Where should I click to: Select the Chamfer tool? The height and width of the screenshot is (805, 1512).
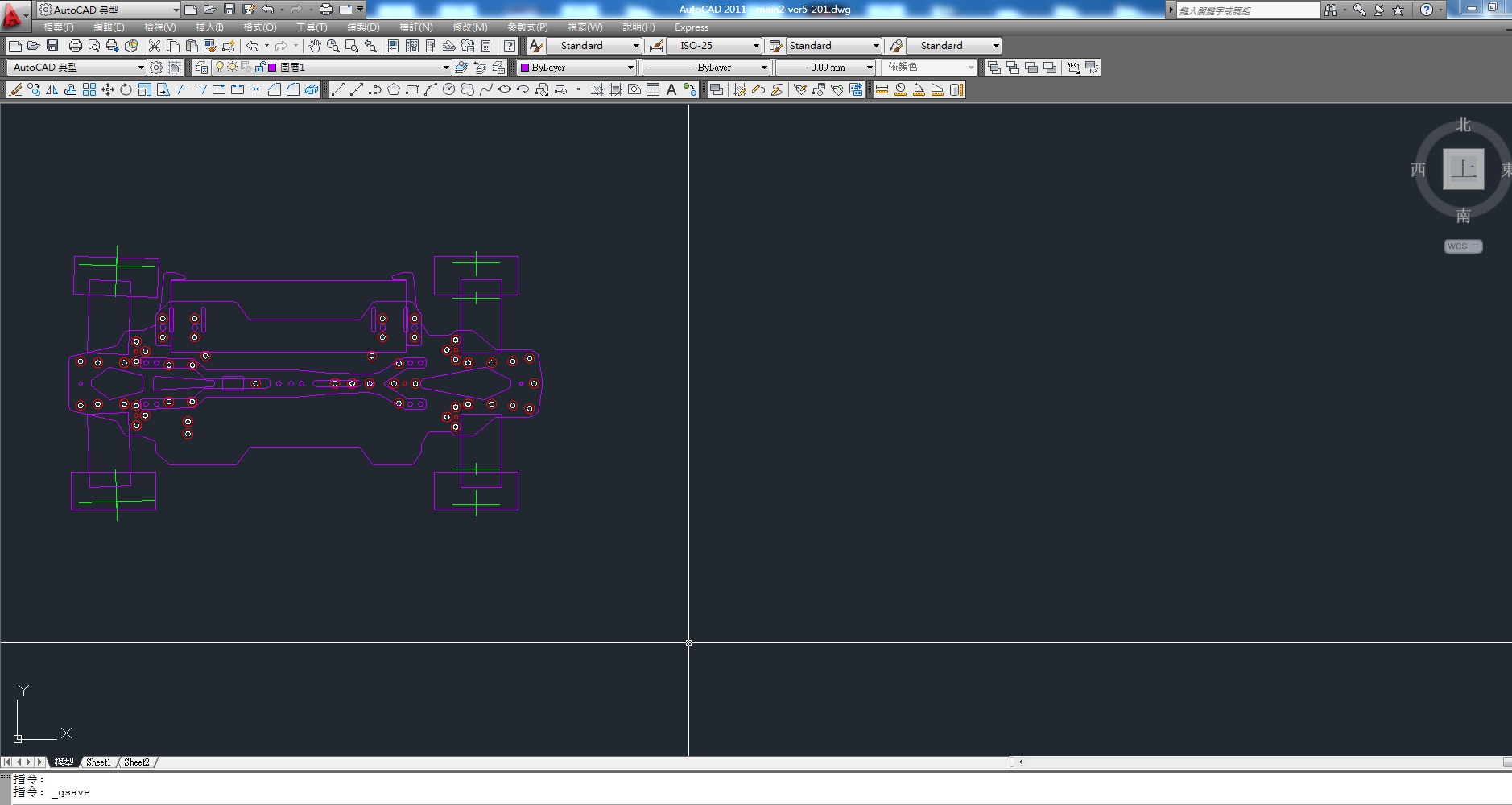point(275,89)
